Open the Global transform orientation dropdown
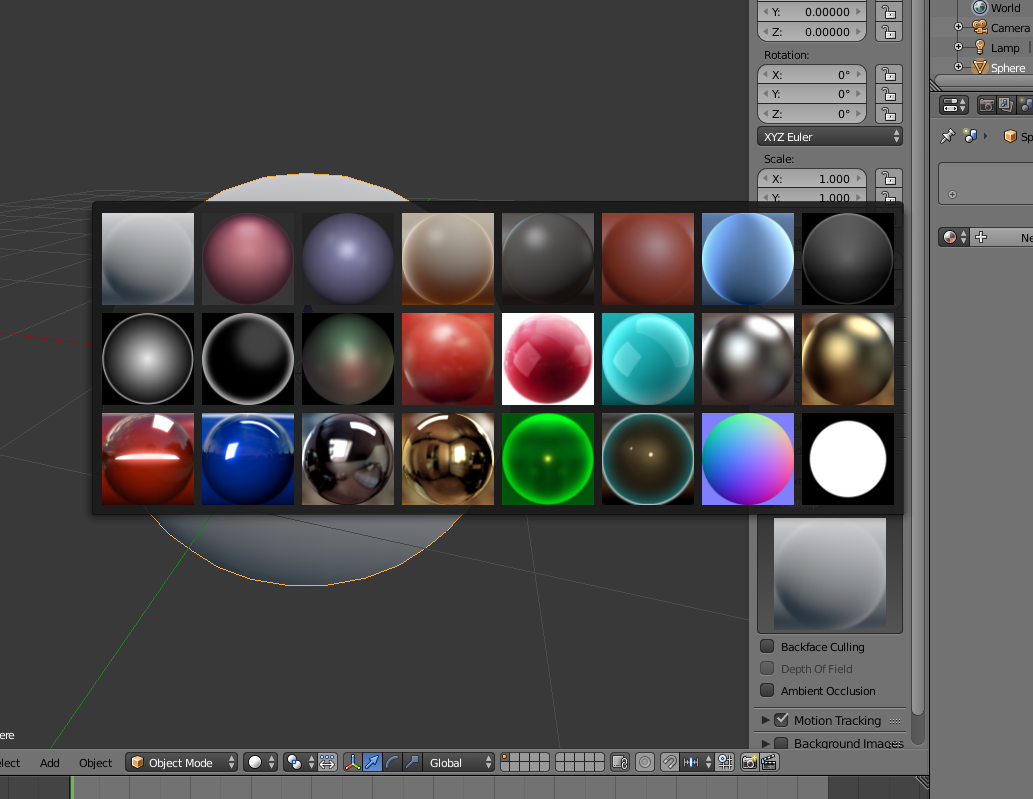1033x799 pixels. click(459, 762)
